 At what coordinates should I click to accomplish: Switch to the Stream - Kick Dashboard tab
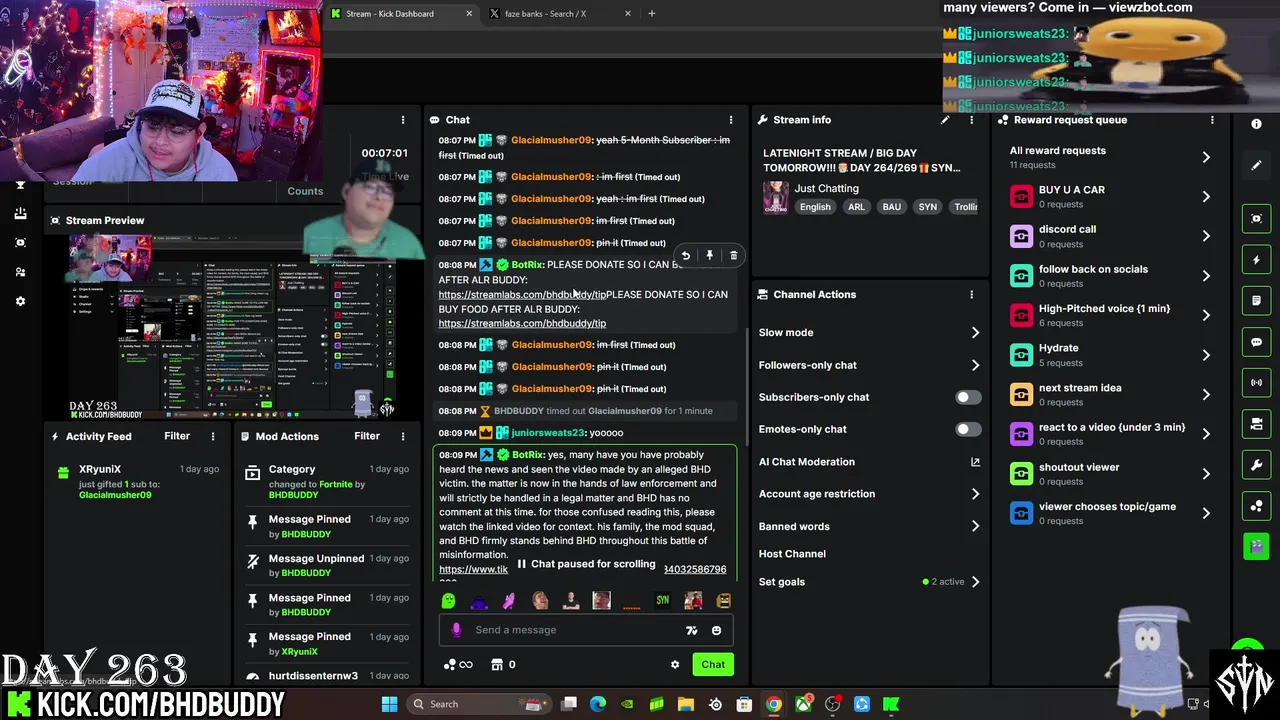point(403,14)
